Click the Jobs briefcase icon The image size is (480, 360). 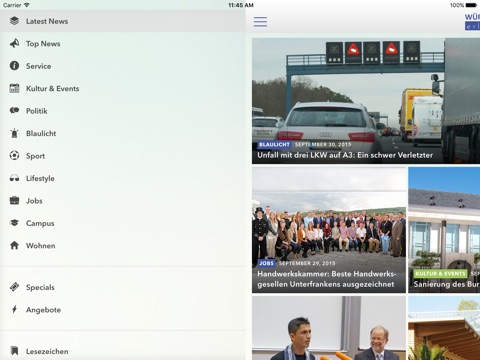coord(14,200)
